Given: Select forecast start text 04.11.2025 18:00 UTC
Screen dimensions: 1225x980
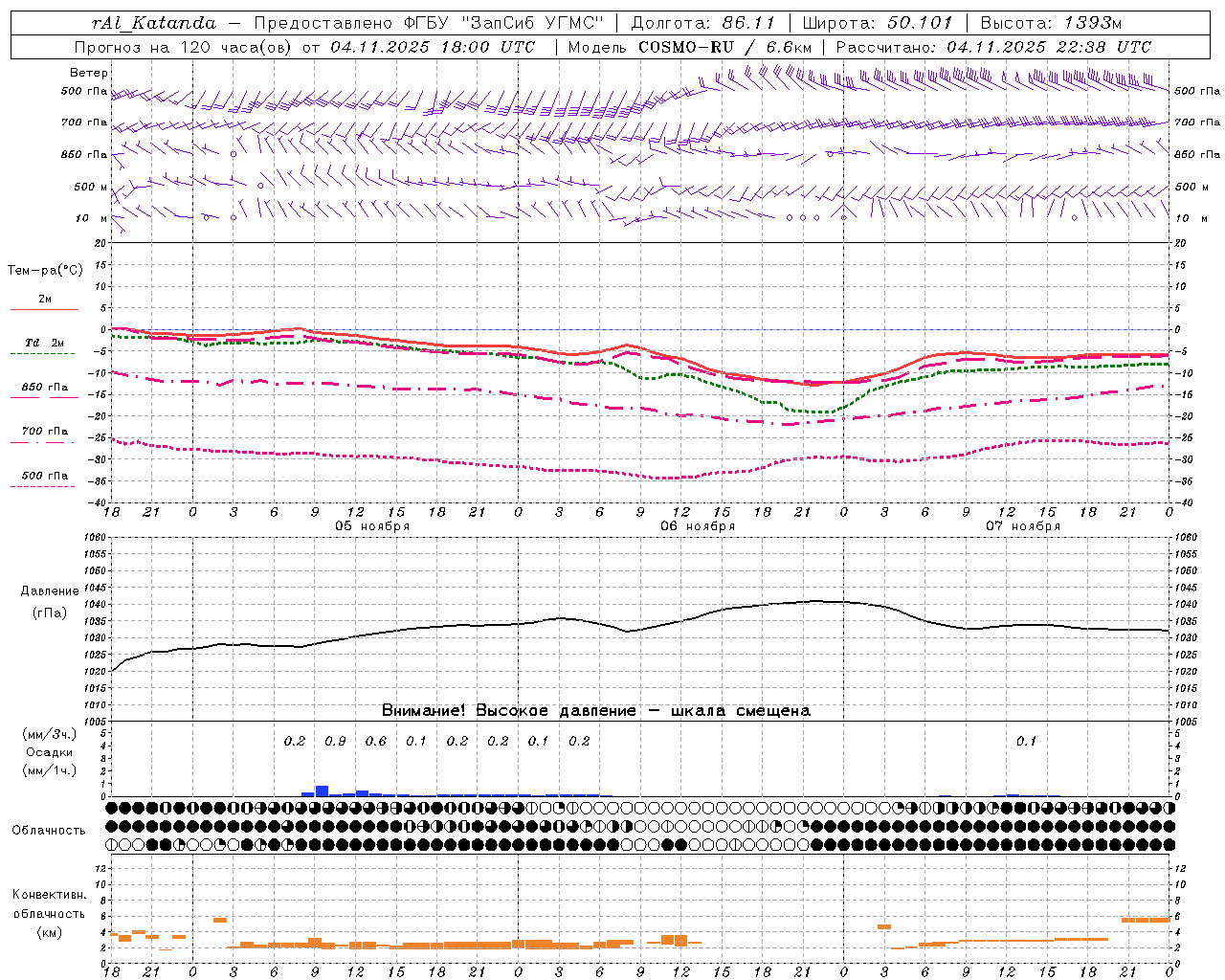Looking at the screenshot, I should pos(433,47).
